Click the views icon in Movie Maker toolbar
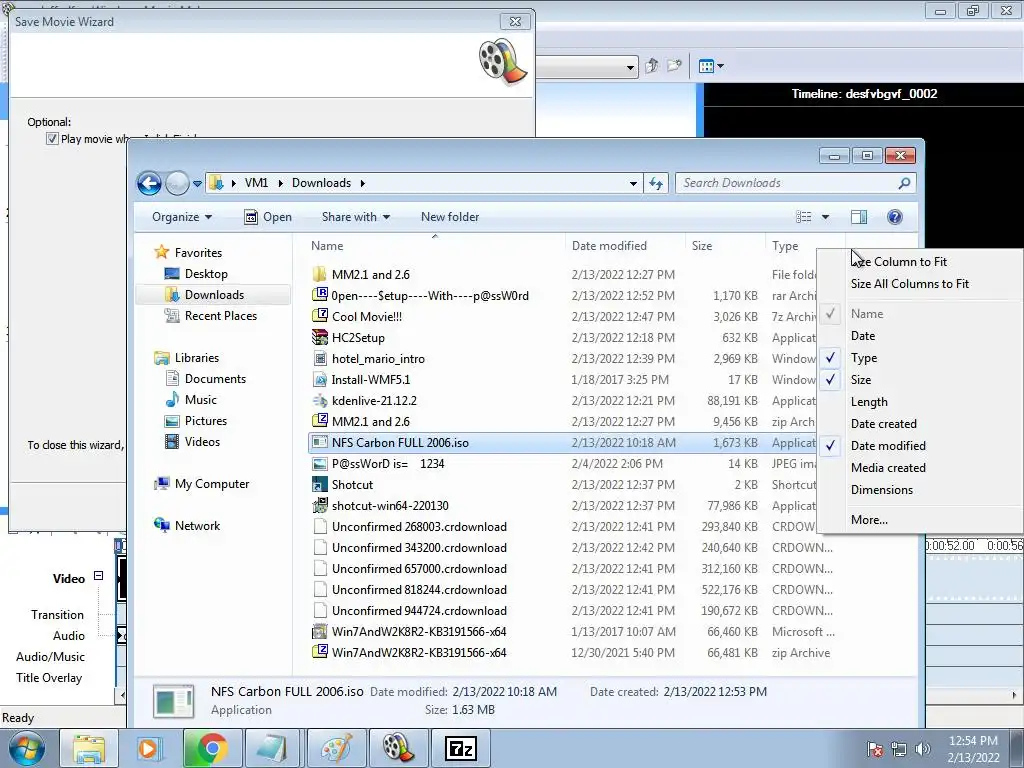This screenshot has height=768, width=1024. click(x=707, y=66)
